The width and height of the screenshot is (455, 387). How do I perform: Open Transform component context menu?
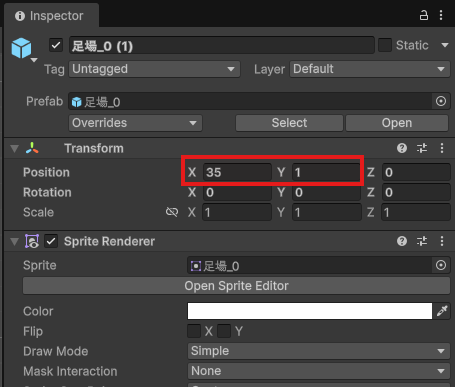[x=442, y=148]
